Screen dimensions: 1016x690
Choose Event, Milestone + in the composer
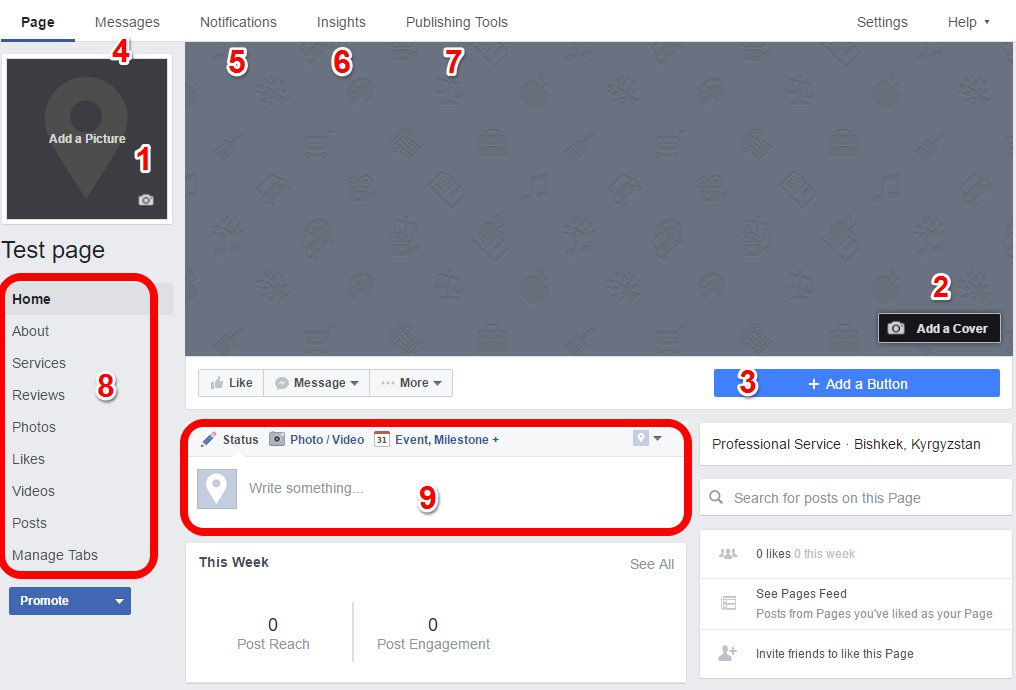[x=437, y=439]
